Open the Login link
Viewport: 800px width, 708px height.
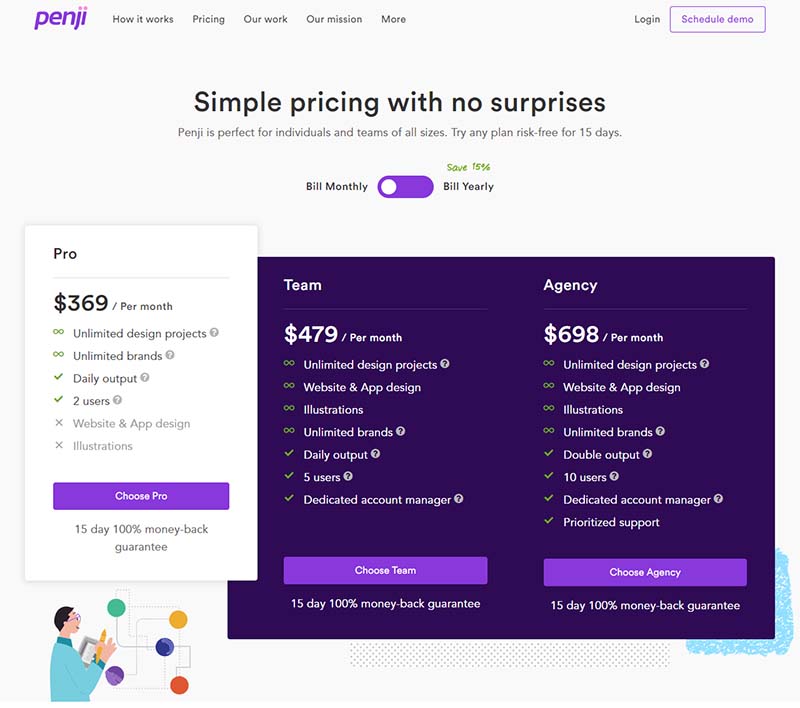tap(647, 19)
